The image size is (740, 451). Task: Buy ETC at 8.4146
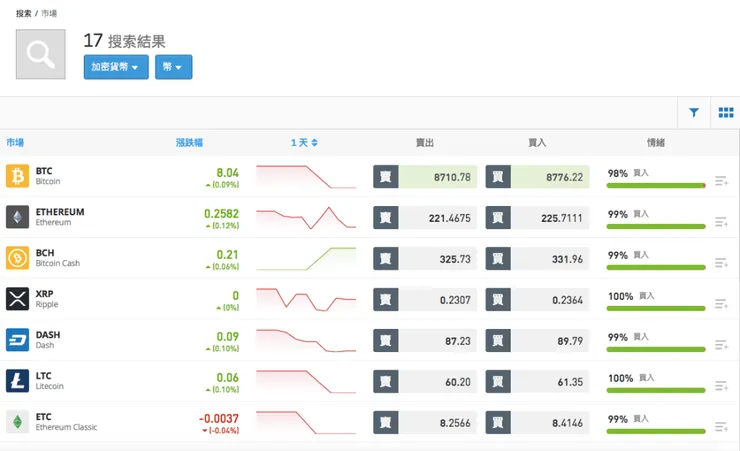tap(537, 423)
